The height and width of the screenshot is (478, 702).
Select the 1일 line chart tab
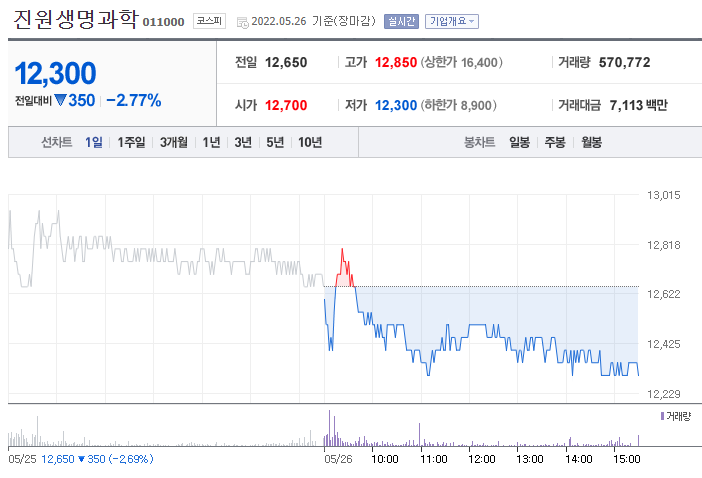click(x=94, y=142)
